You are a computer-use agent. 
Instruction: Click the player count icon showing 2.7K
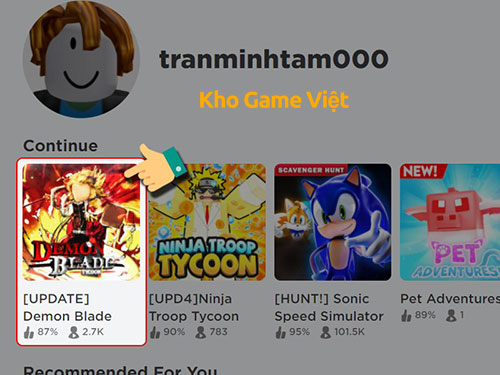click(x=73, y=332)
